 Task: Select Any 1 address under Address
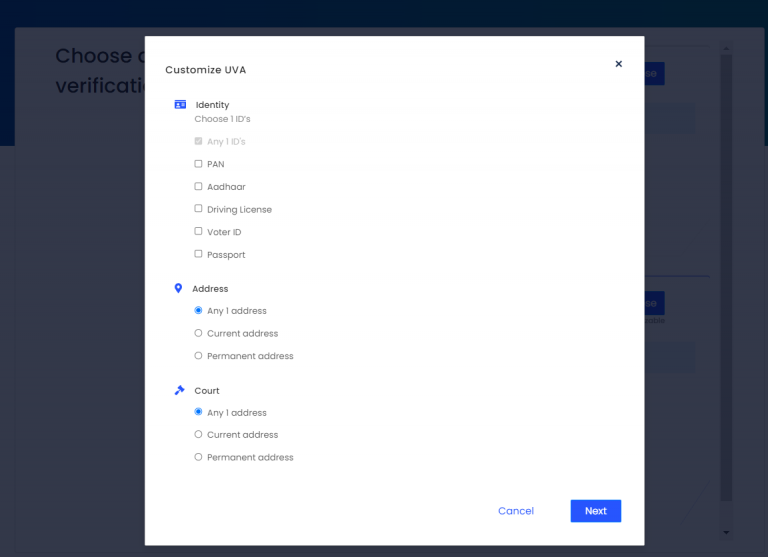198,310
